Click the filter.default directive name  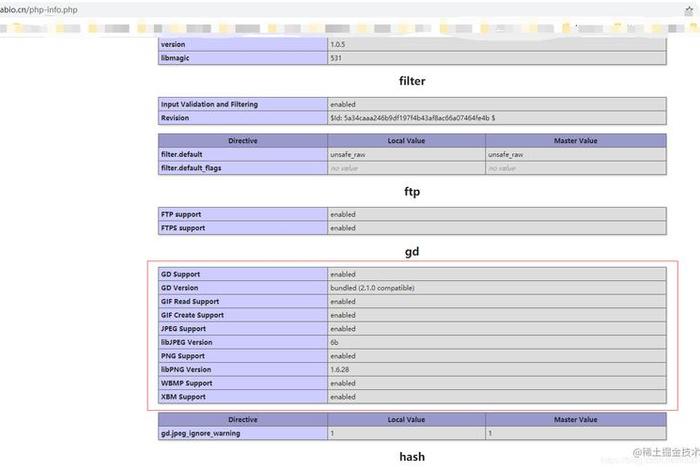point(188,155)
